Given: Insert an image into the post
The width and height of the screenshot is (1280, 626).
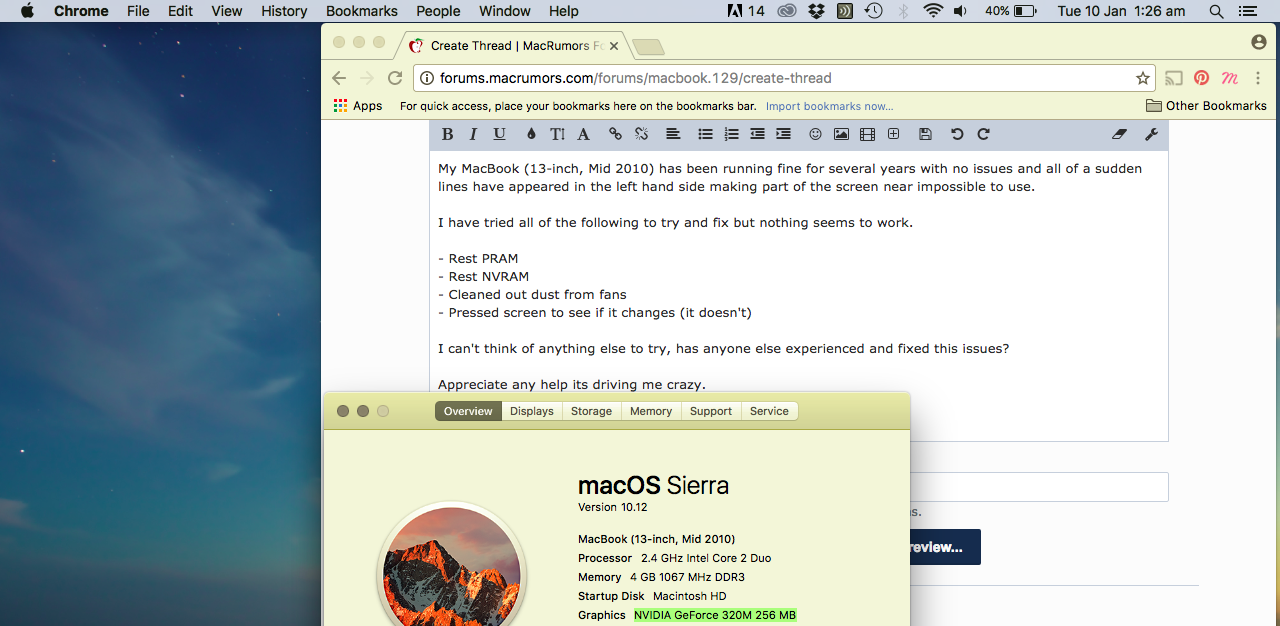Looking at the screenshot, I should tap(841, 134).
